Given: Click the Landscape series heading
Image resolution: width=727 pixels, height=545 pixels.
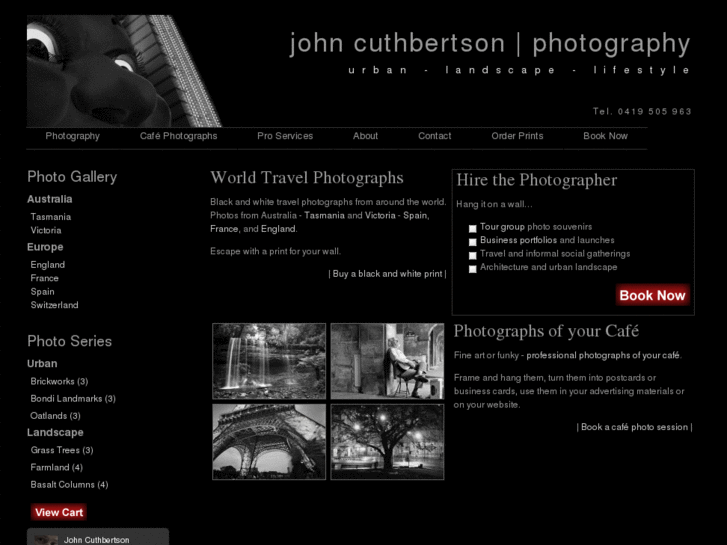Looking at the screenshot, I should (x=55, y=432).
